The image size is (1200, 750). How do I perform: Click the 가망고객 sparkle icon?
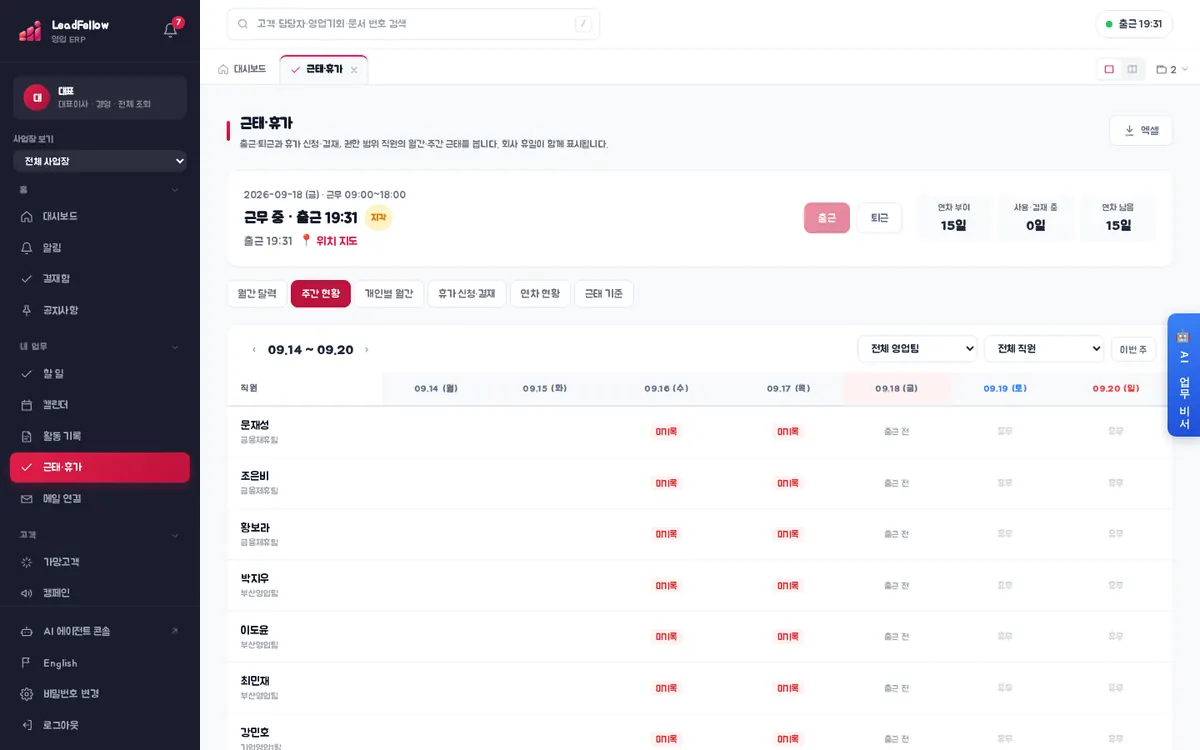point(27,562)
